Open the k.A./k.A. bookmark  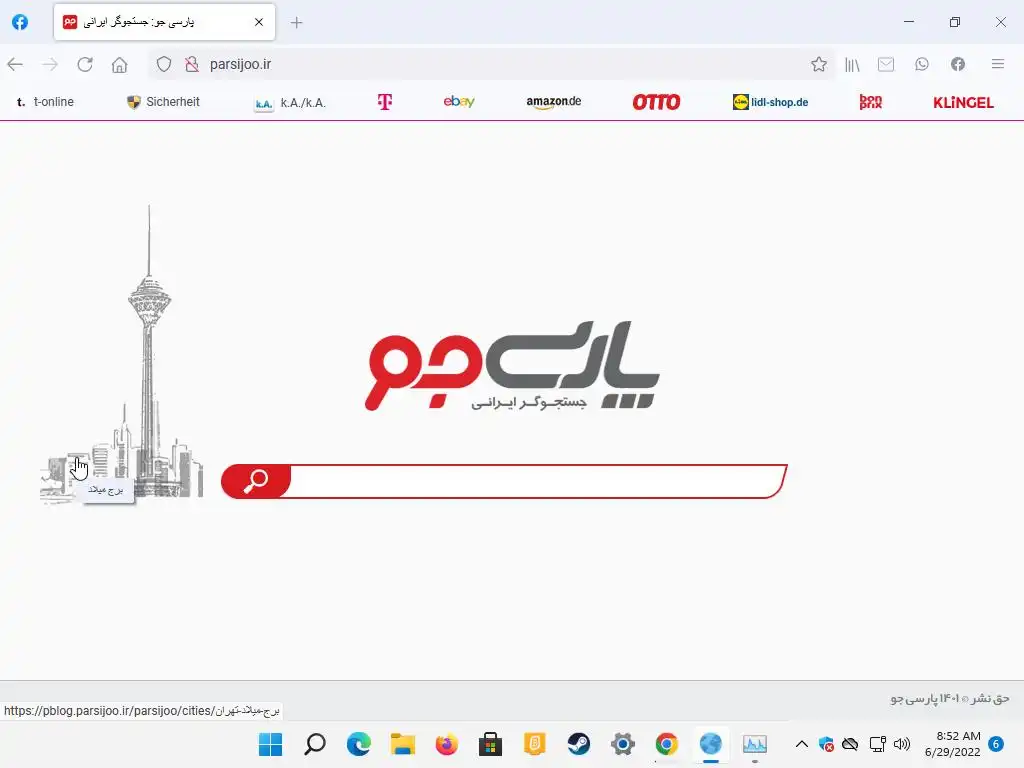(x=290, y=103)
